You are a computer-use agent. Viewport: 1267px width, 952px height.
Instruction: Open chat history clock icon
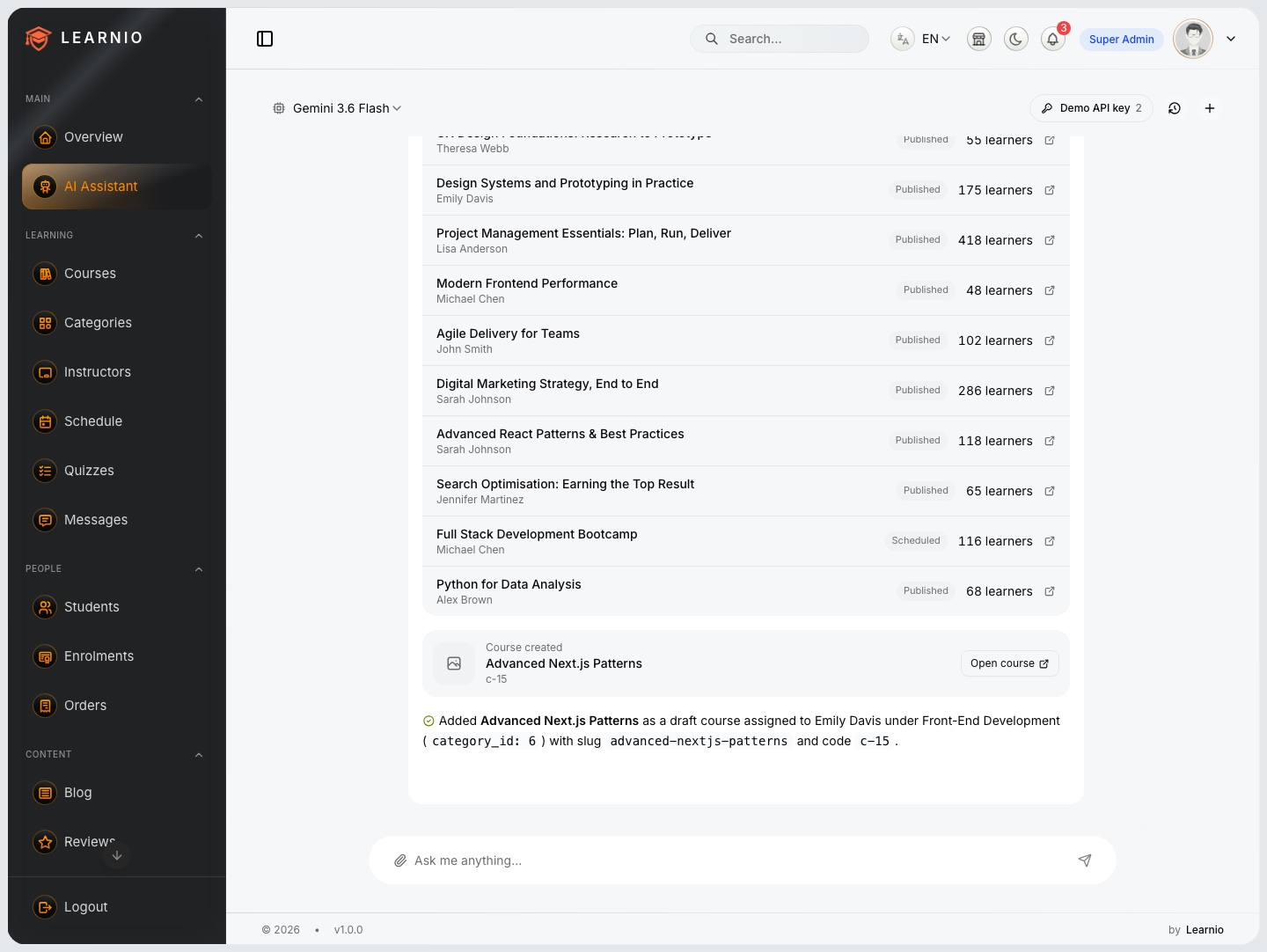(1175, 108)
